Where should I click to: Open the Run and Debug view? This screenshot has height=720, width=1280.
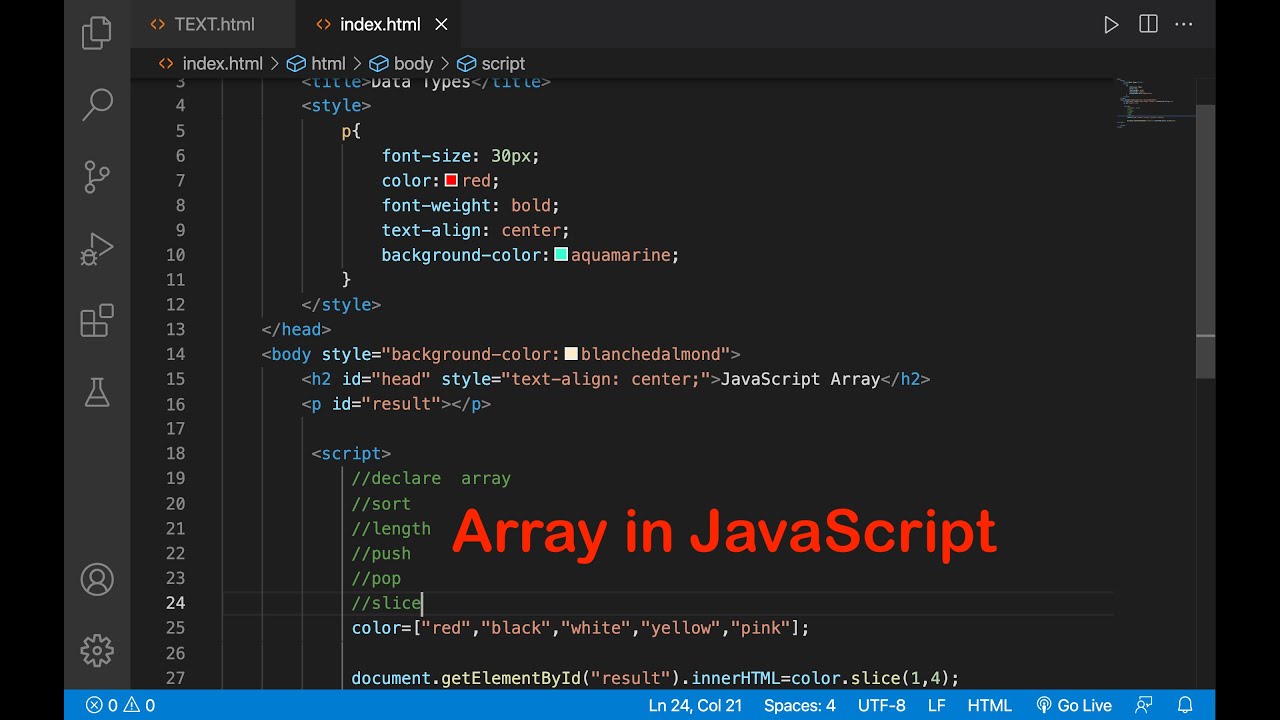(97, 249)
